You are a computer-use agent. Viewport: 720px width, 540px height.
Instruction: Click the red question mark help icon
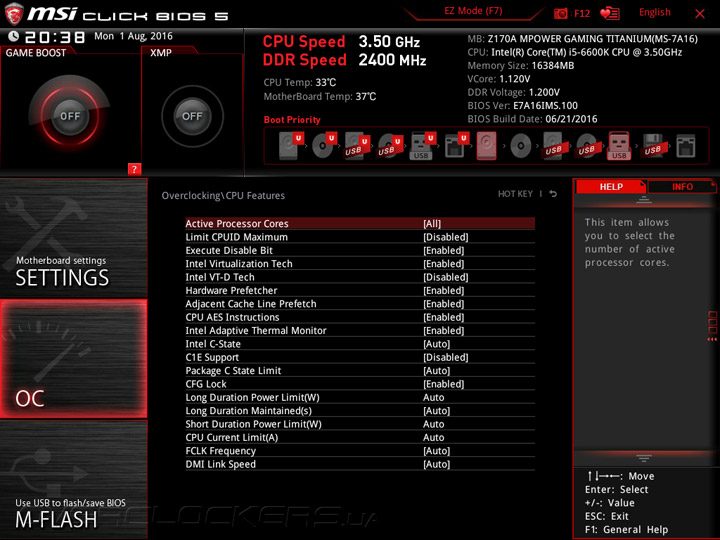134,169
